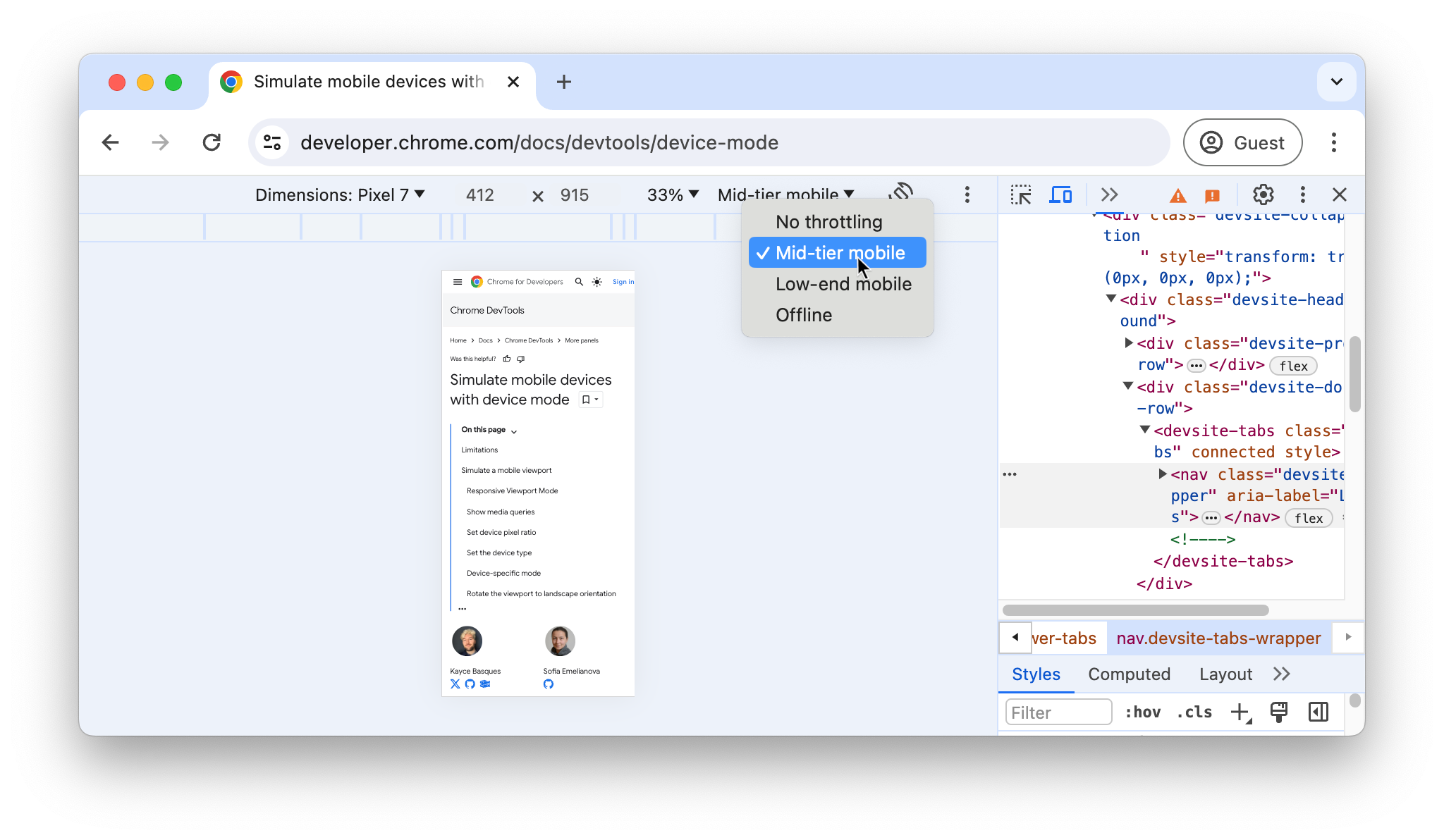Click the Styles filter input field
Image resolution: width=1444 pixels, height=840 pixels.
coord(1057,711)
